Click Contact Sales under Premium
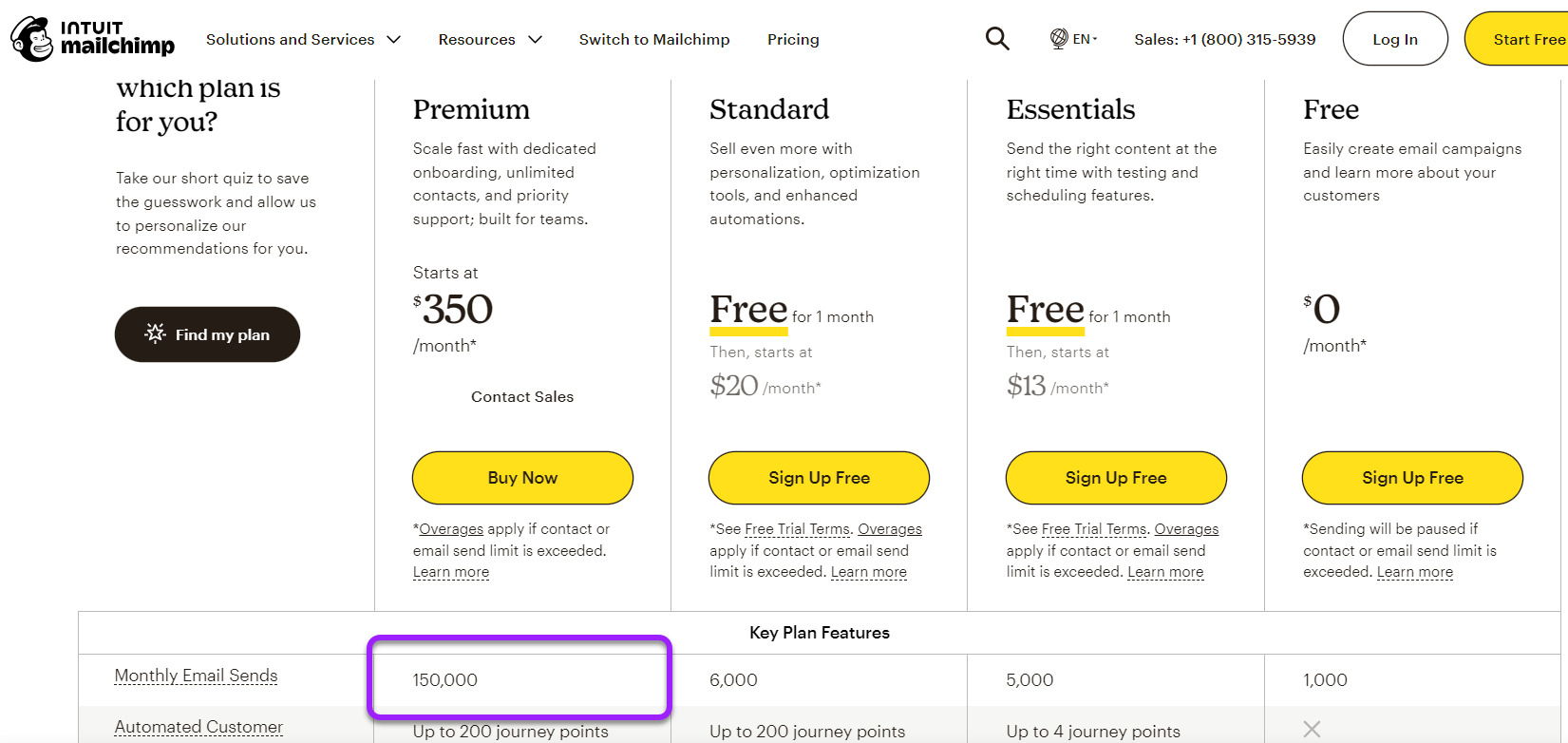The image size is (1568, 743). click(x=522, y=396)
